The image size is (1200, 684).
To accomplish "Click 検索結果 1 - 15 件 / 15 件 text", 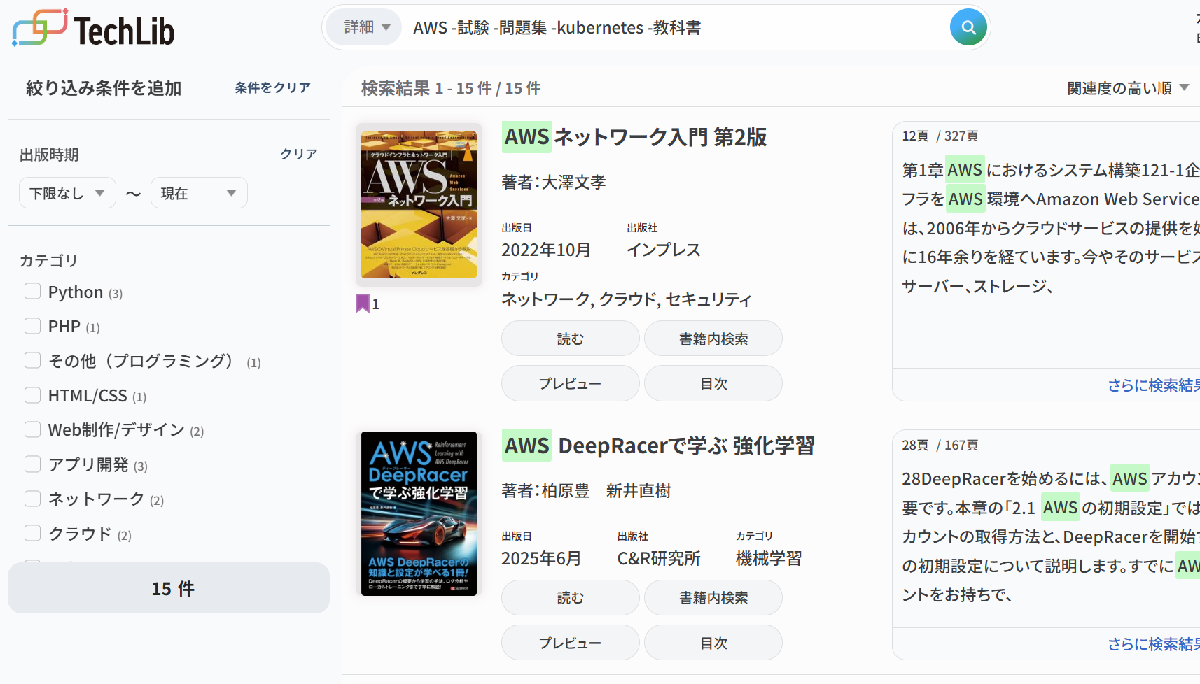I will click(x=451, y=88).
